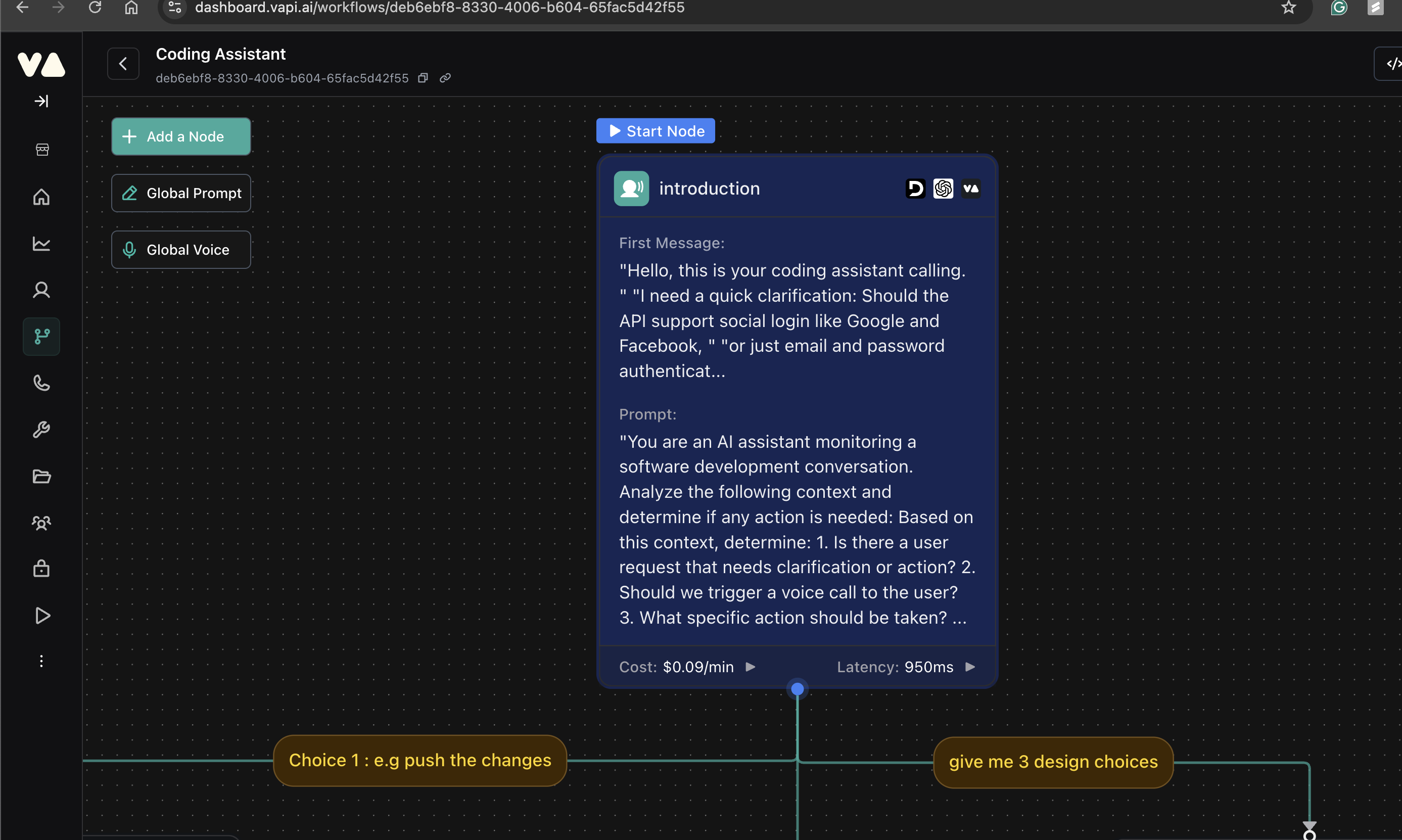The width and height of the screenshot is (1402, 840).
Task: Open the three-dot more menu in the sidebar
Action: pos(41,661)
